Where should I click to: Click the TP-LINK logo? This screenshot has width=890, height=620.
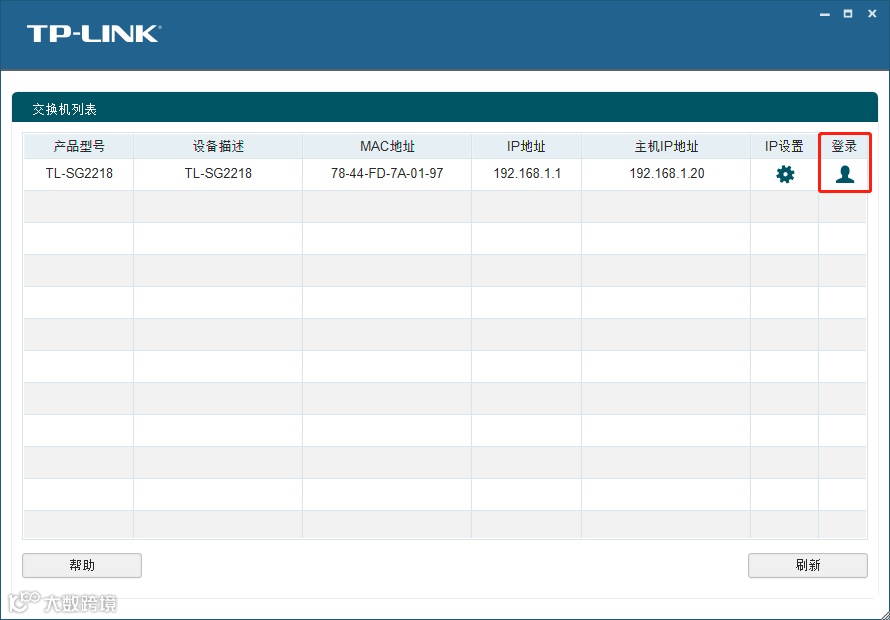94,33
